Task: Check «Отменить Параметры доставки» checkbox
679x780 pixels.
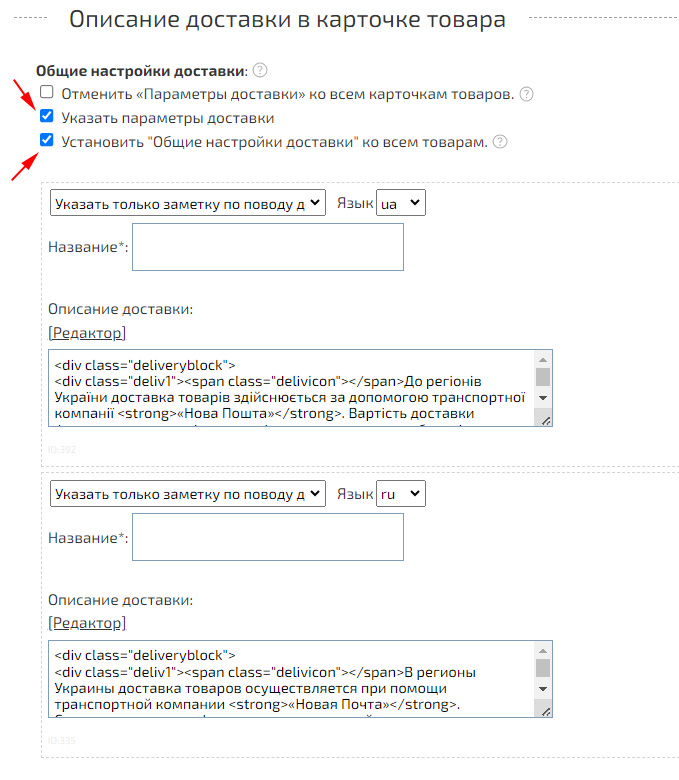Action: 47,93
